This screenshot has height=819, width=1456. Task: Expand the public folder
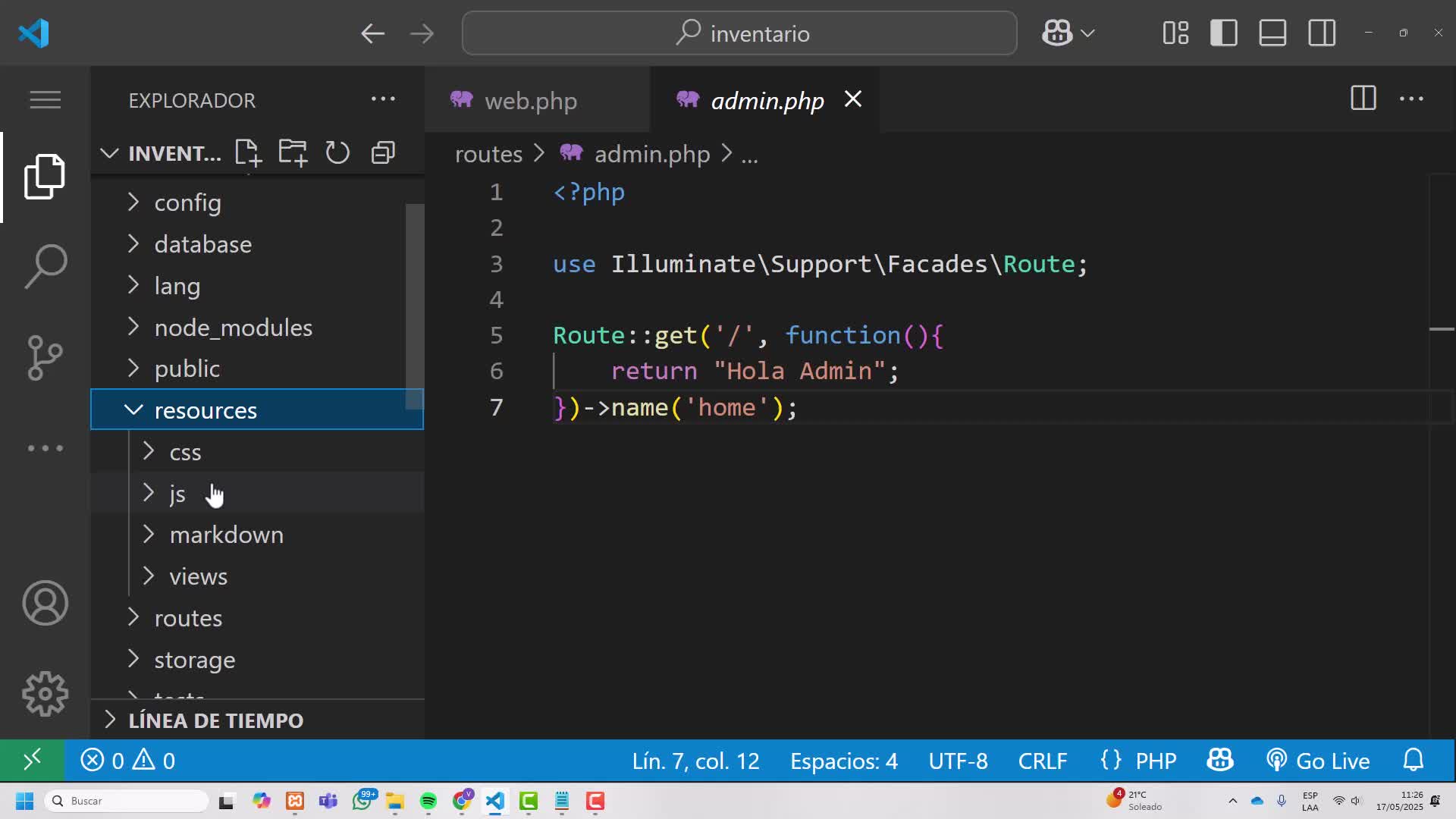pyautogui.click(x=257, y=369)
